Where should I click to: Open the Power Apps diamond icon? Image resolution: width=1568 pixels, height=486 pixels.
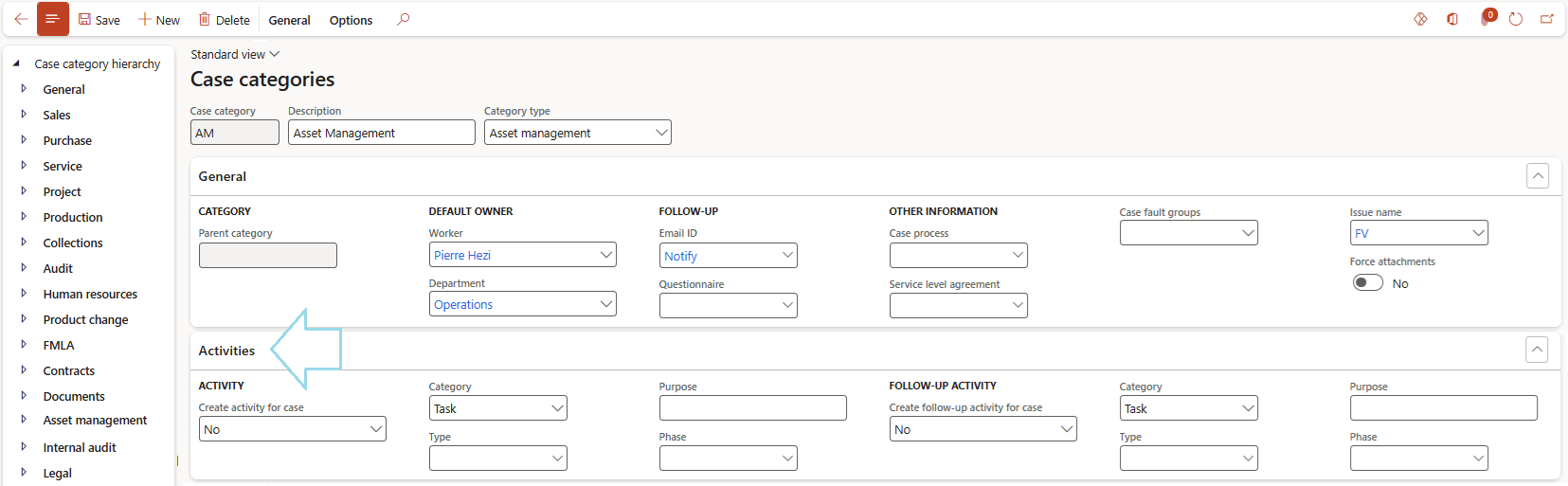click(x=1420, y=19)
